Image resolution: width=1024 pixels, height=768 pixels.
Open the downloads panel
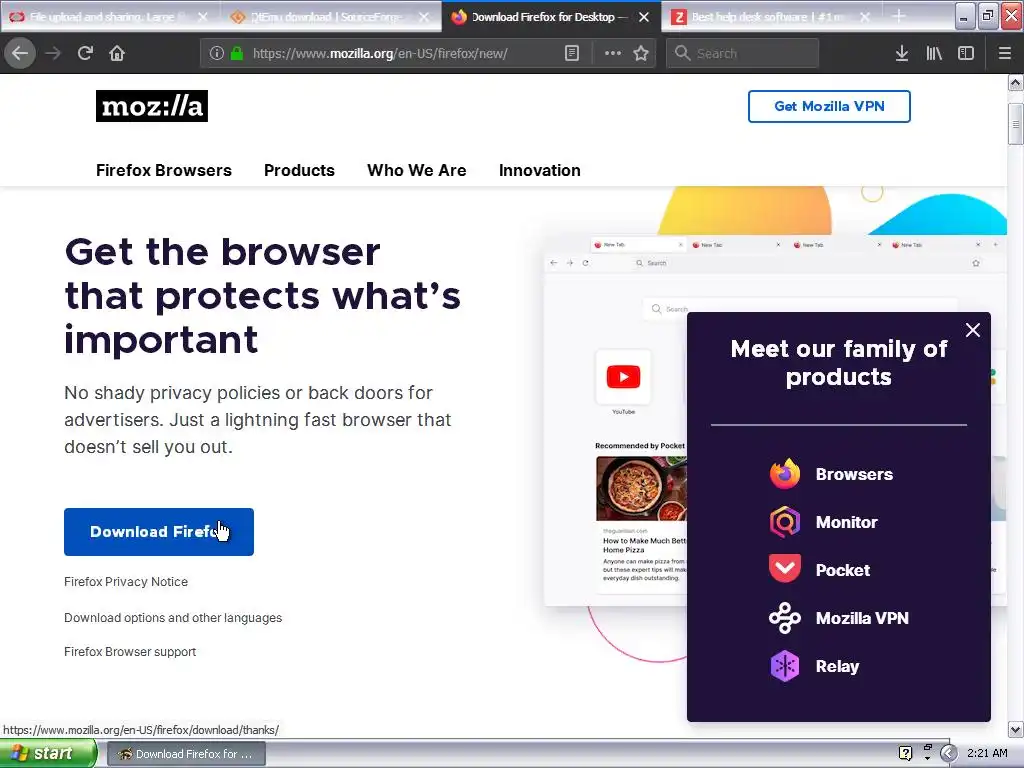click(902, 53)
